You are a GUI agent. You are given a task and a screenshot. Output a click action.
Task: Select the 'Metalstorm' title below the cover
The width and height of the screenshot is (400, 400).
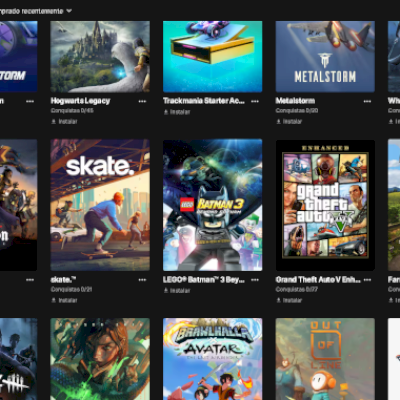coord(295,101)
